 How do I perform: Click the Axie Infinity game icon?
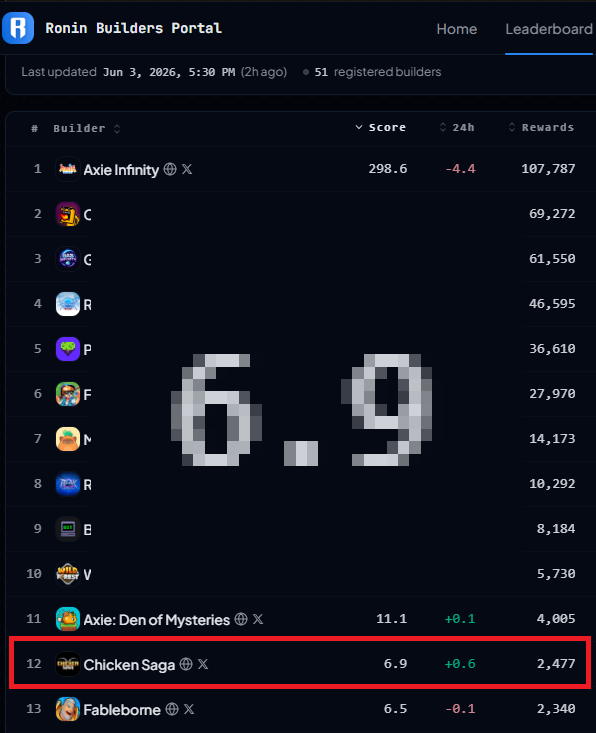click(68, 169)
